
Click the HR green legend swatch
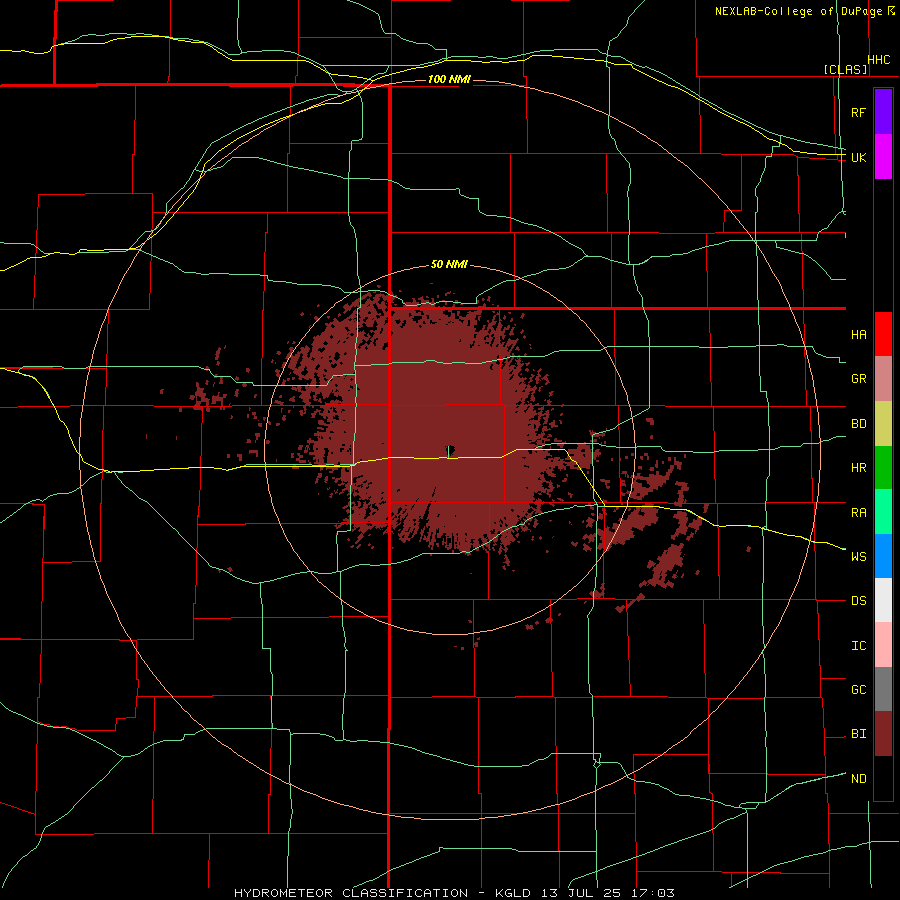883,467
